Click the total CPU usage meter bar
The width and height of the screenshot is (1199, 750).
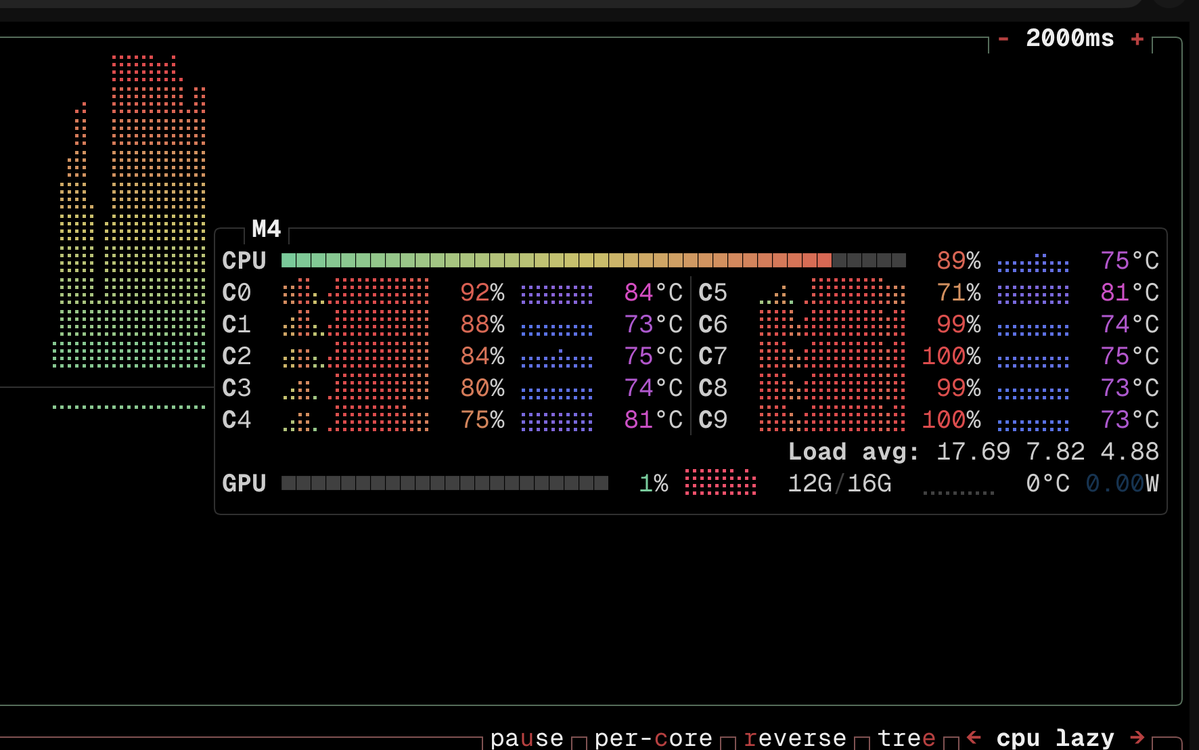pos(593,261)
